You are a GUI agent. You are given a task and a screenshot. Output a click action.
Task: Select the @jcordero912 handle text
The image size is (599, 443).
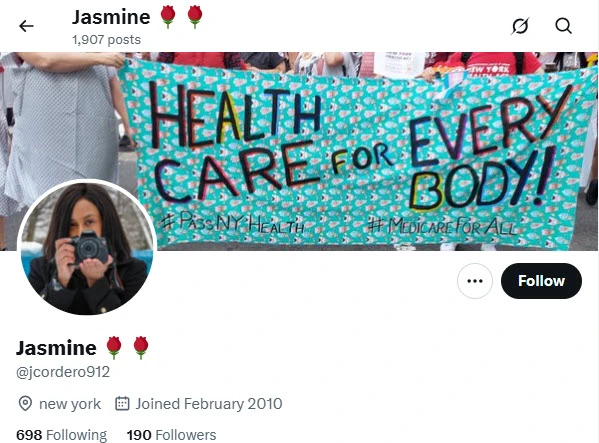pyautogui.click(x=63, y=372)
